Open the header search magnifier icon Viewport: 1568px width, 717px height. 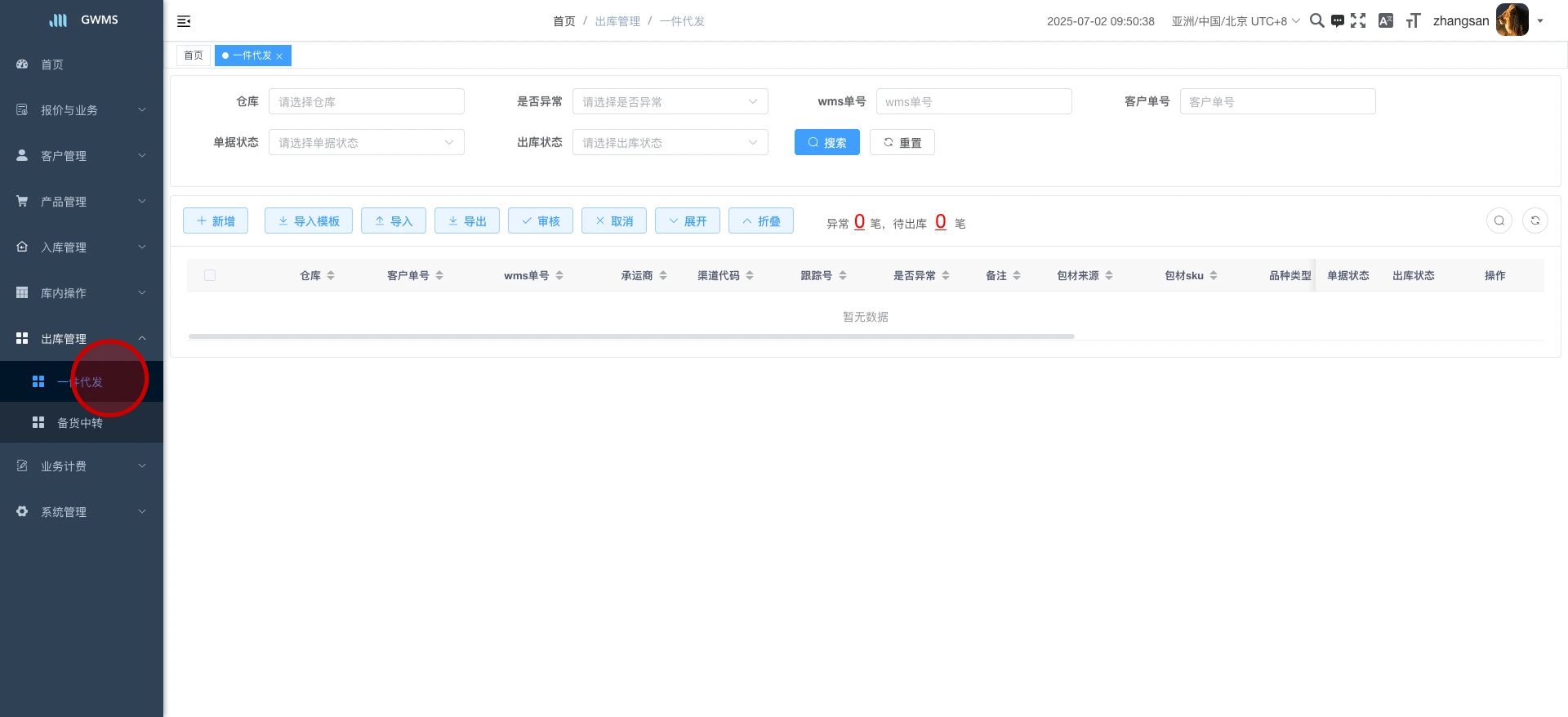(x=1316, y=21)
